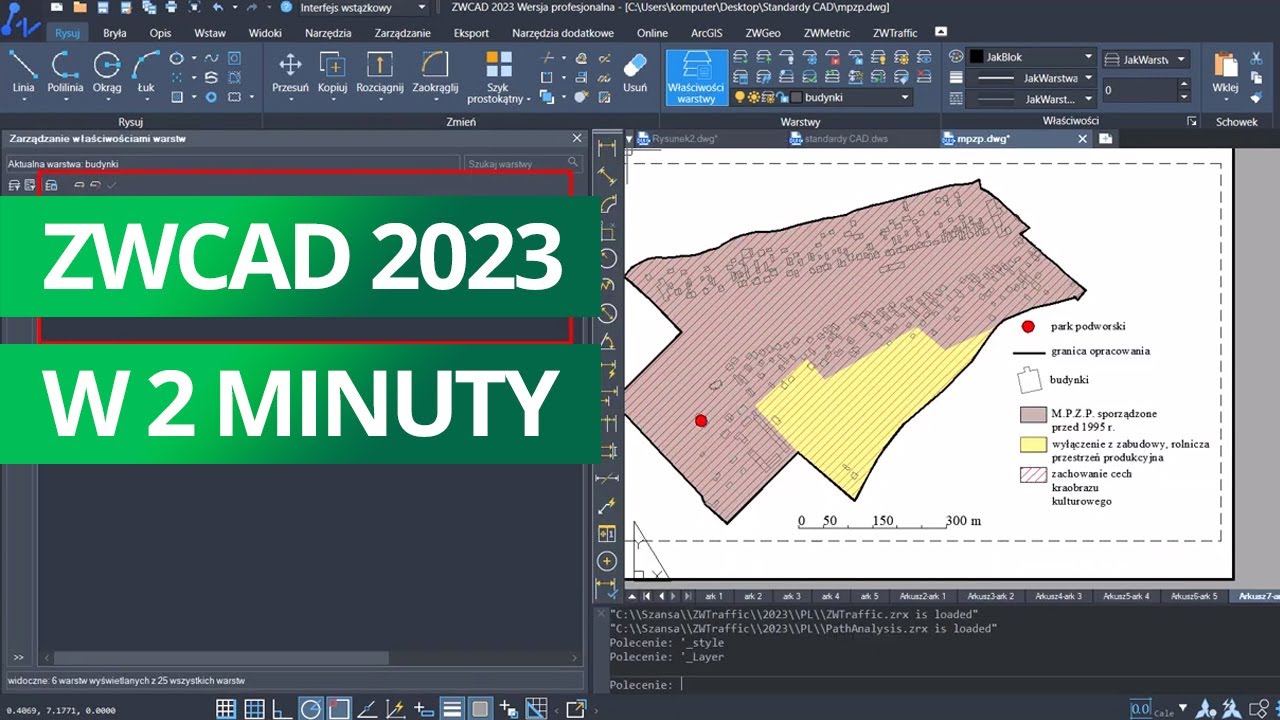Toggle grid display in status bar
Image resolution: width=1280 pixels, height=720 pixels.
pos(226,709)
